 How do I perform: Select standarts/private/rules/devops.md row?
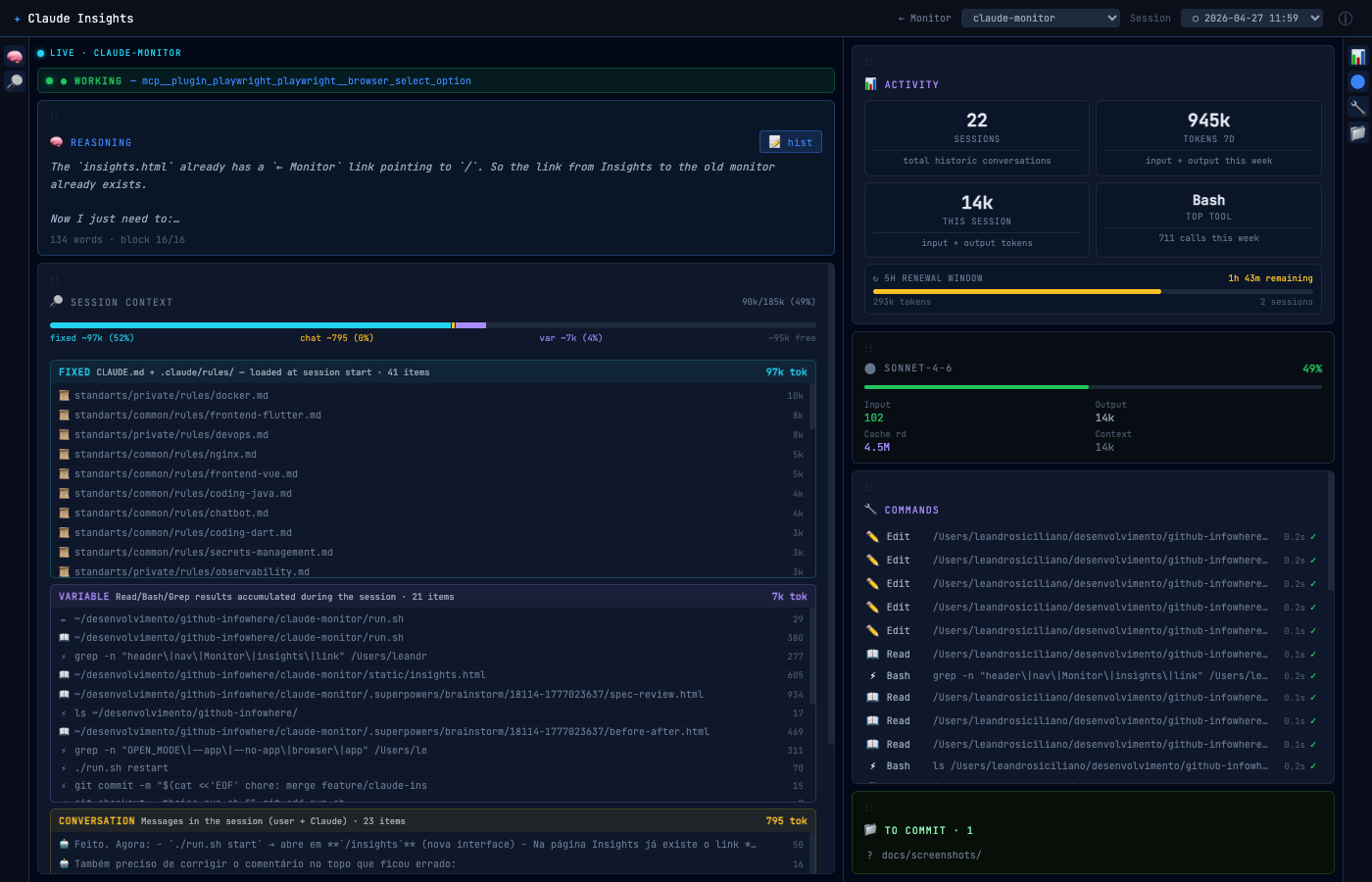[x=431, y=435]
